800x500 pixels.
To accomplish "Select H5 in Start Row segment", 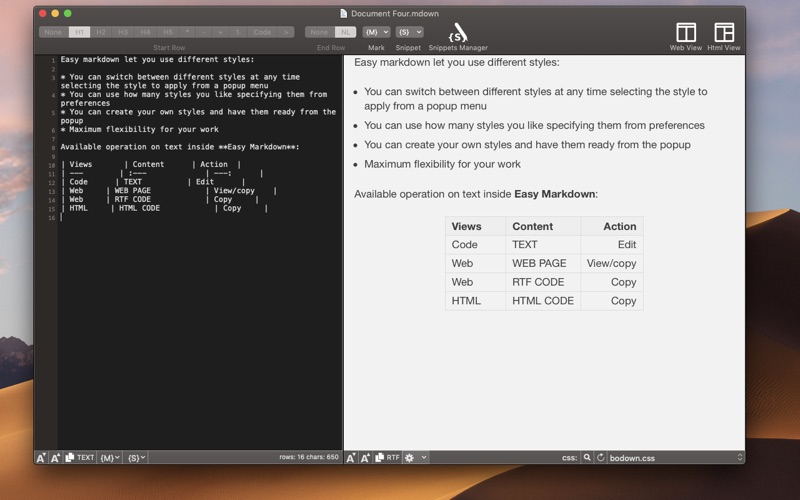I will coord(167,32).
